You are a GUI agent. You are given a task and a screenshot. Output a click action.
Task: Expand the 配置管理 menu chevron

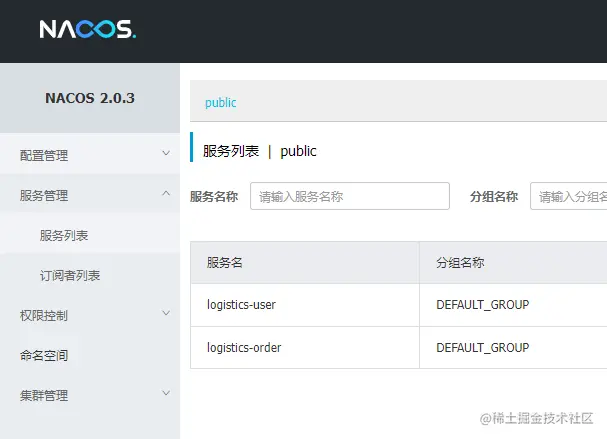click(x=166, y=153)
